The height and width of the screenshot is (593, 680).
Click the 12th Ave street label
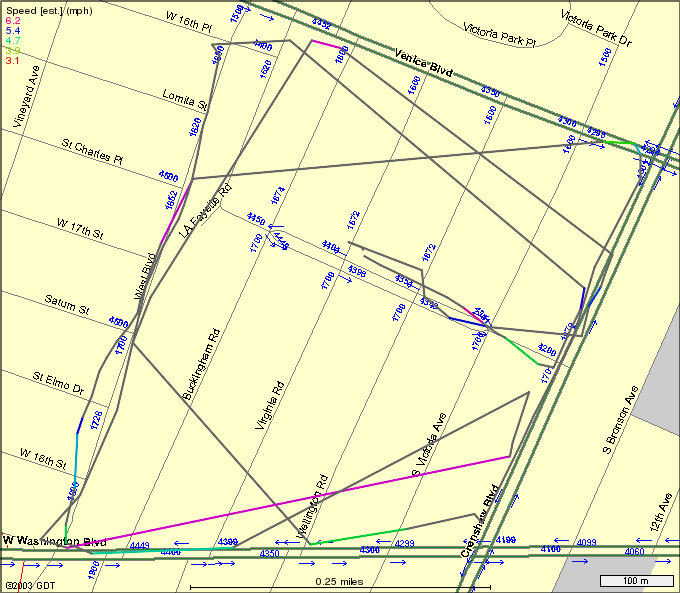pyautogui.click(x=661, y=512)
